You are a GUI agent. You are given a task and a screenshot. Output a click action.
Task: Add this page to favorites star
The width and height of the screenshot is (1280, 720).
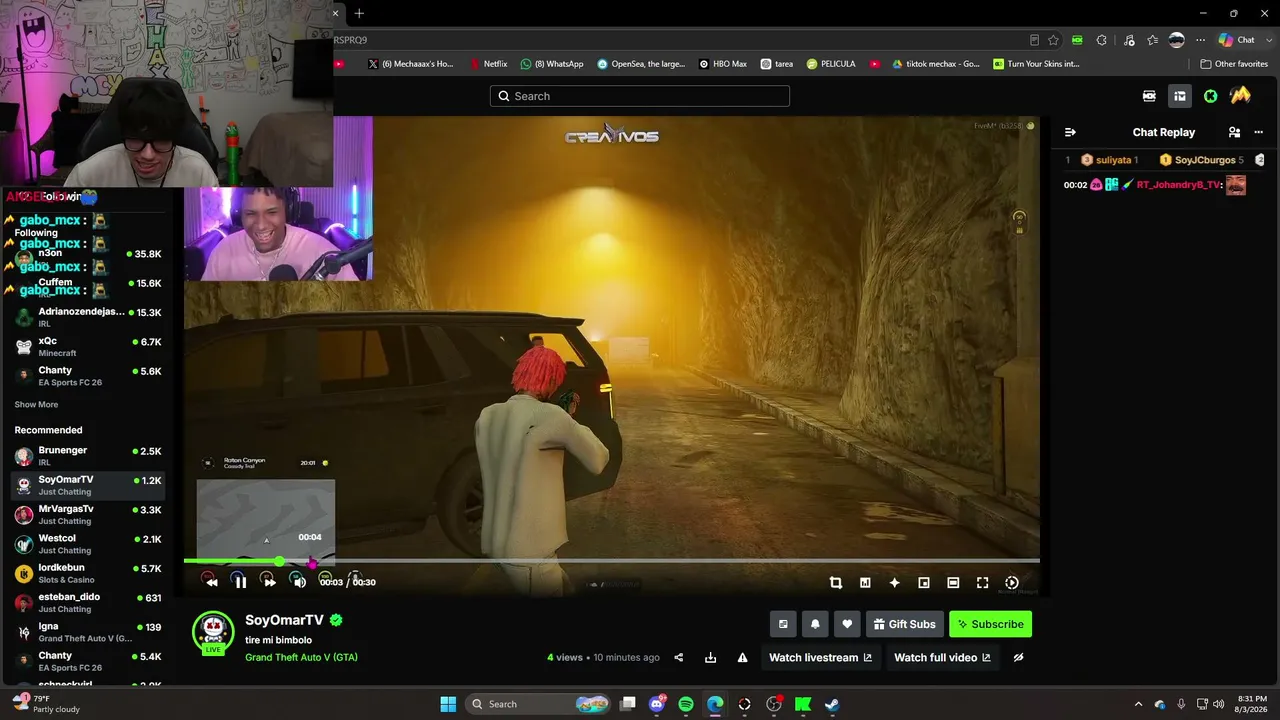point(1053,40)
